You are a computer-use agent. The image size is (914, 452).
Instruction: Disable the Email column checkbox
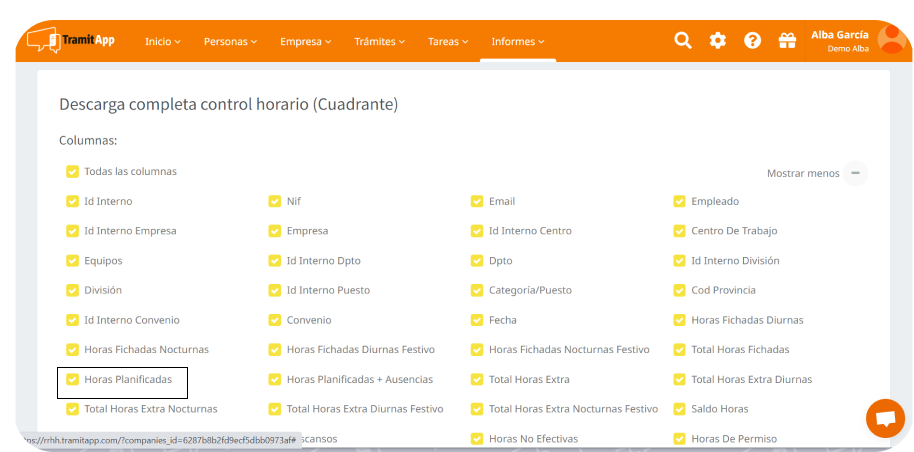pyautogui.click(x=477, y=201)
